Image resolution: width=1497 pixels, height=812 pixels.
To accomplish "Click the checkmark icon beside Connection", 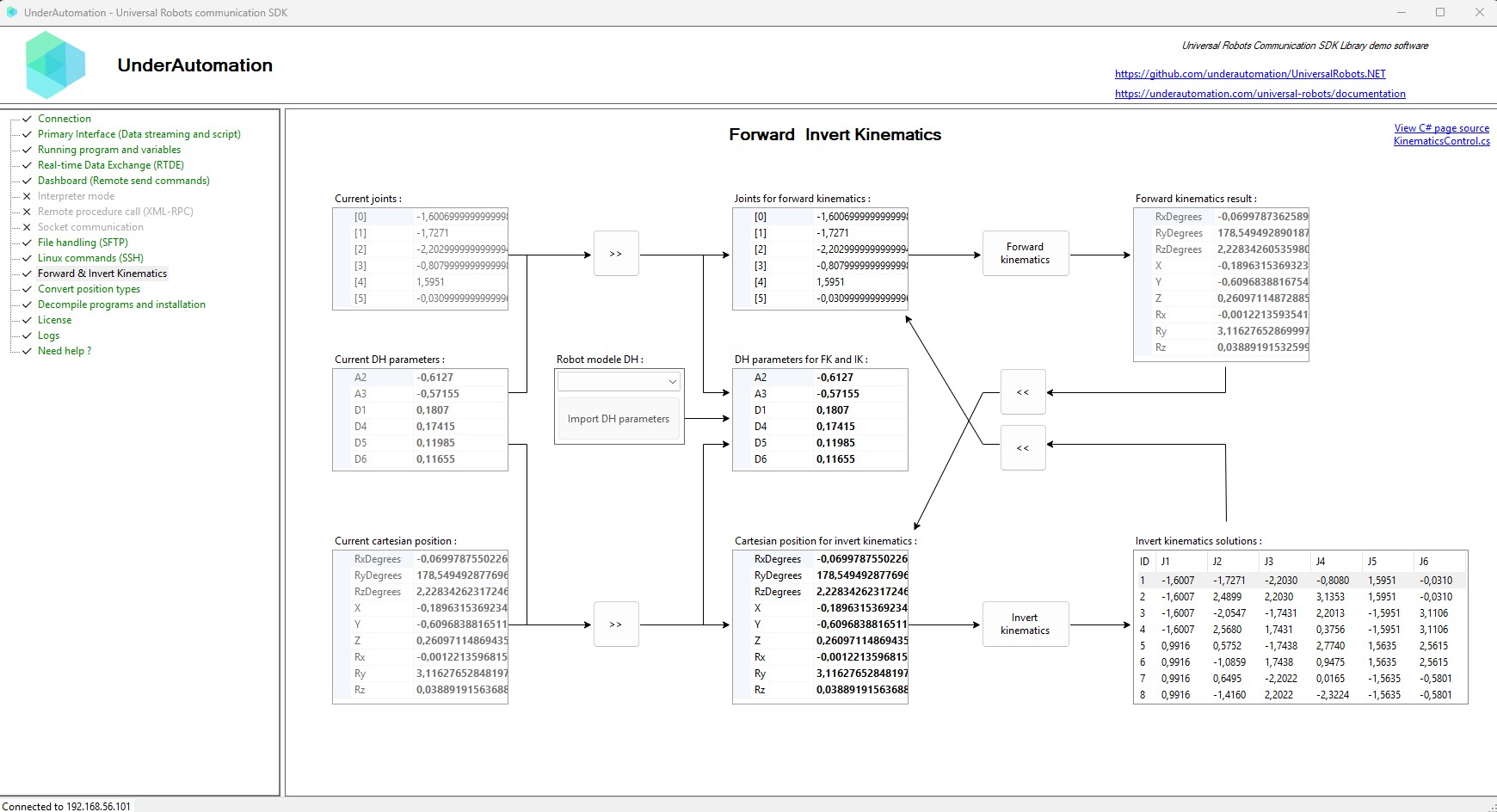I will click(x=27, y=119).
